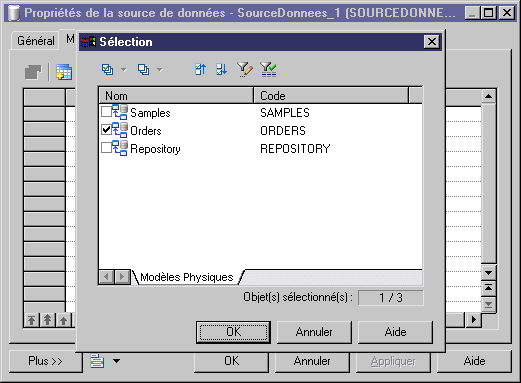Image resolution: width=521 pixels, height=383 pixels.
Task: Click the Select All icon in Sélection toolbar
Action: (x=107, y=69)
